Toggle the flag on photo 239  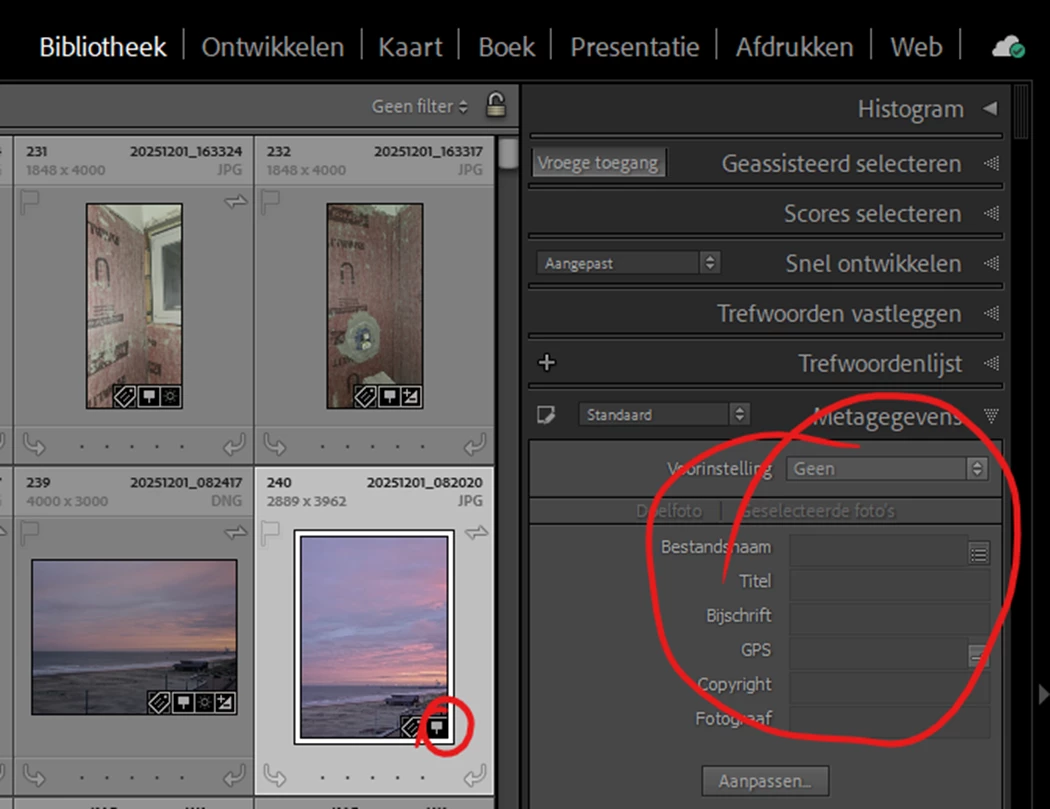point(29,533)
